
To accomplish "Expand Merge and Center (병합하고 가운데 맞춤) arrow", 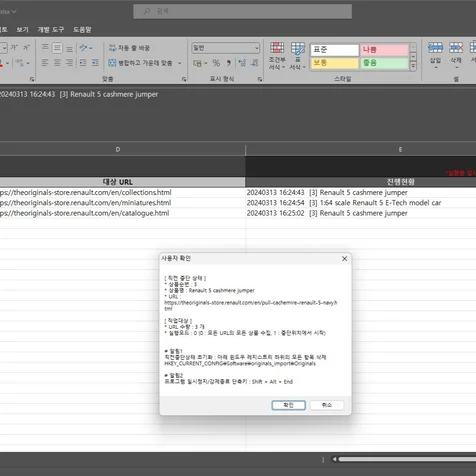I will 180,63.
